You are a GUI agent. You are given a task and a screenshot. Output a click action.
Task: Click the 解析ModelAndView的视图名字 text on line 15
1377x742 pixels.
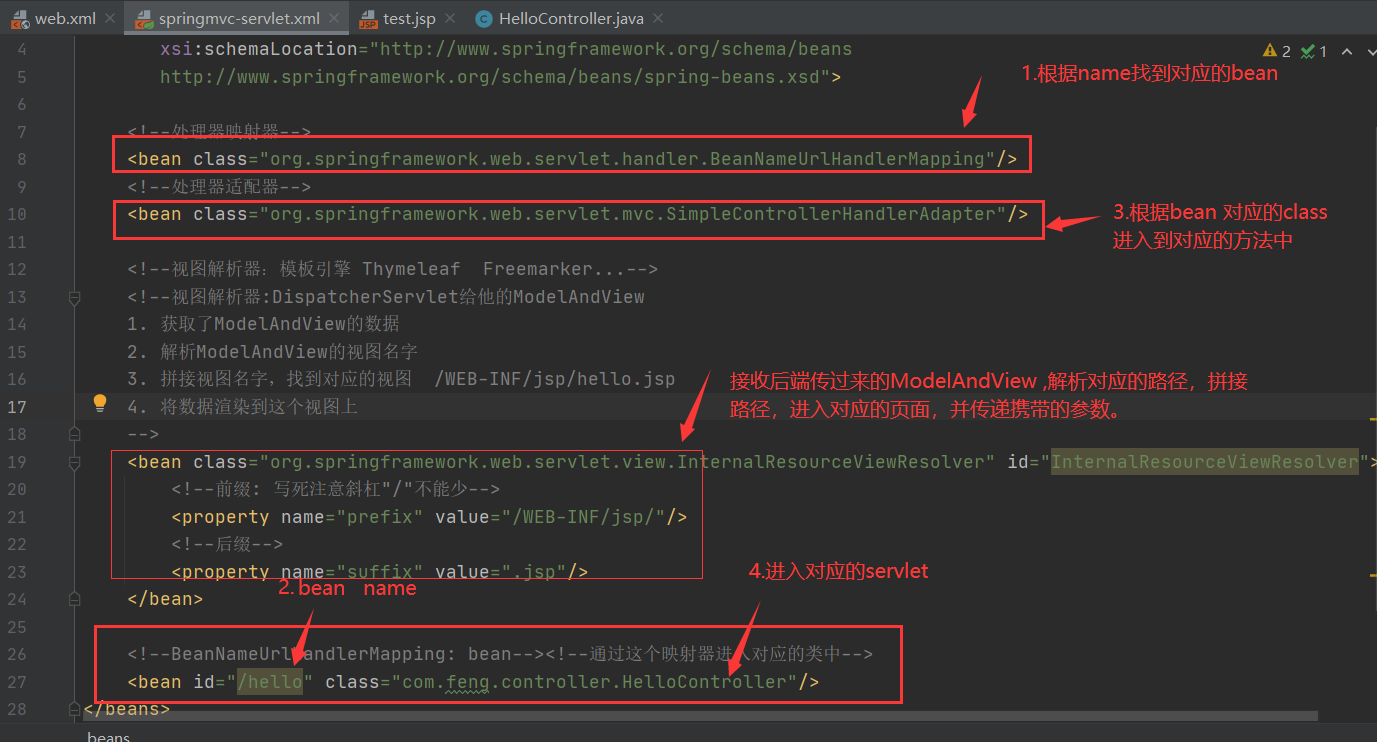[x=289, y=351]
